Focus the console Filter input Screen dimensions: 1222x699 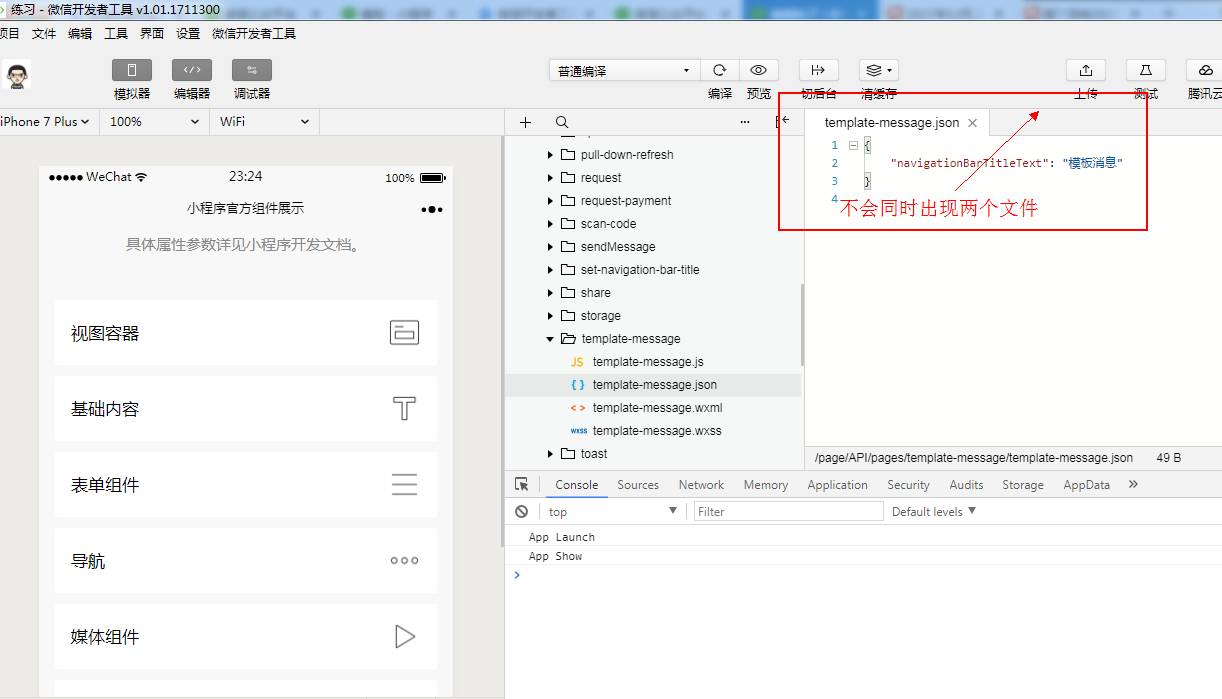(x=789, y=511)
